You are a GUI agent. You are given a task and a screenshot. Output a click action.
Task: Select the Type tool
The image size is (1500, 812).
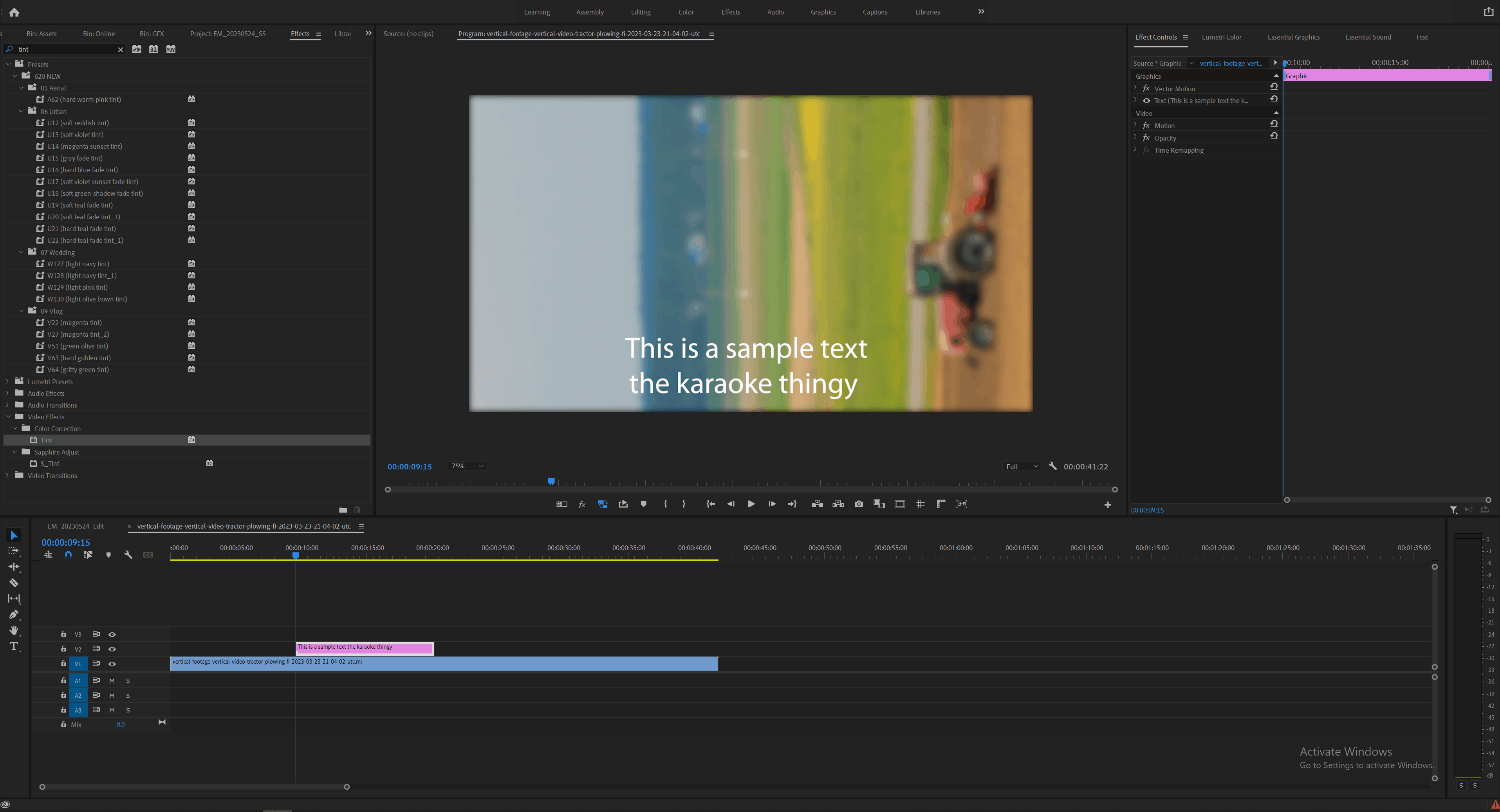[x=14, y=646]
